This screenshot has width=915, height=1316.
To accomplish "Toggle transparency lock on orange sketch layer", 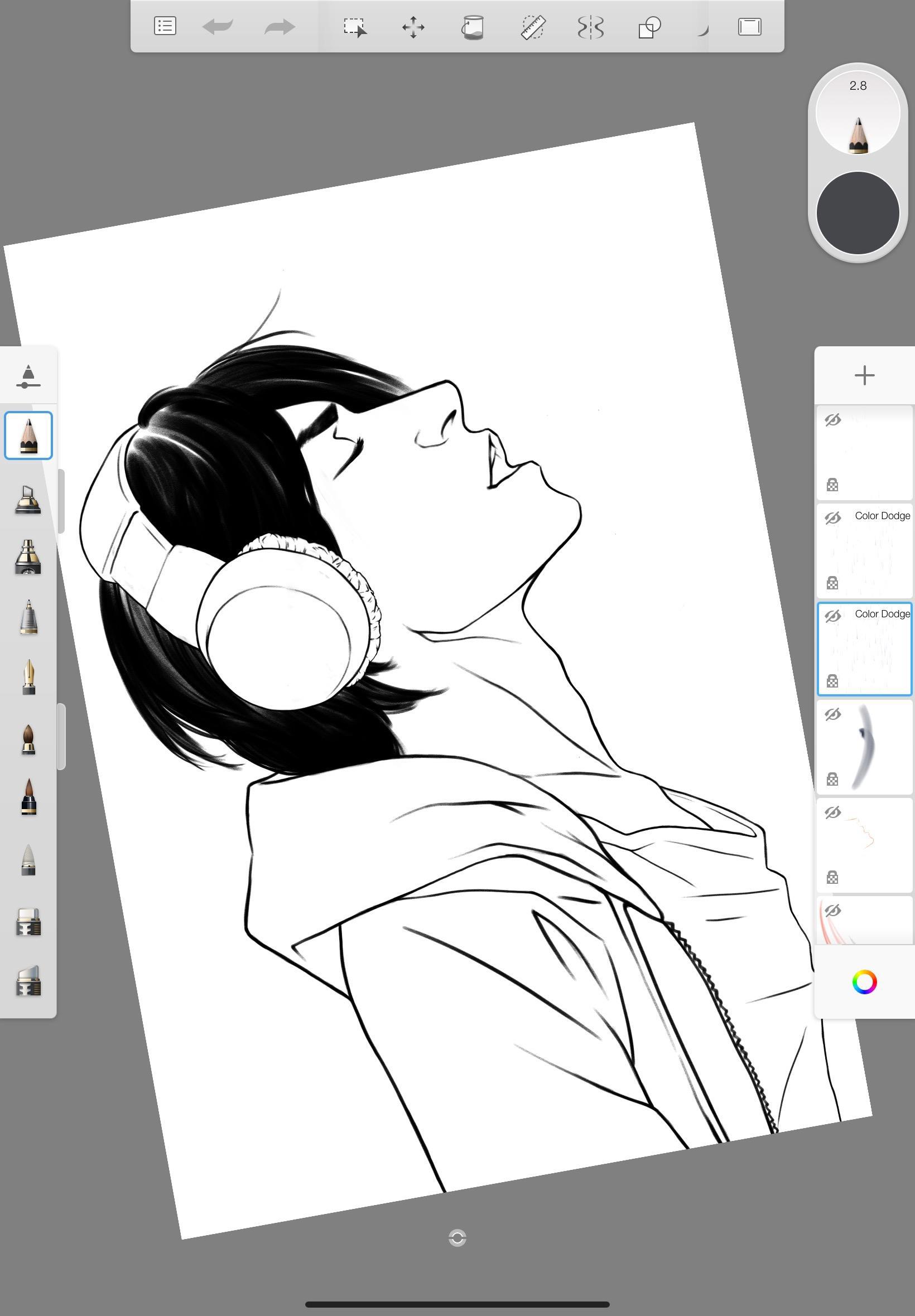I will pyautogui.click(x=832, y=877).
